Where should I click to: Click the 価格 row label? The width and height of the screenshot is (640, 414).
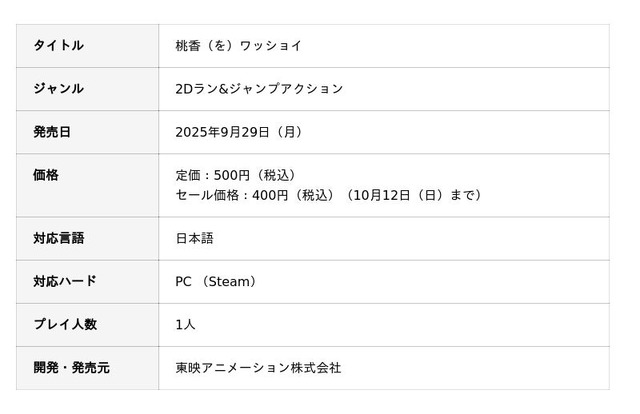coord(46,175)
